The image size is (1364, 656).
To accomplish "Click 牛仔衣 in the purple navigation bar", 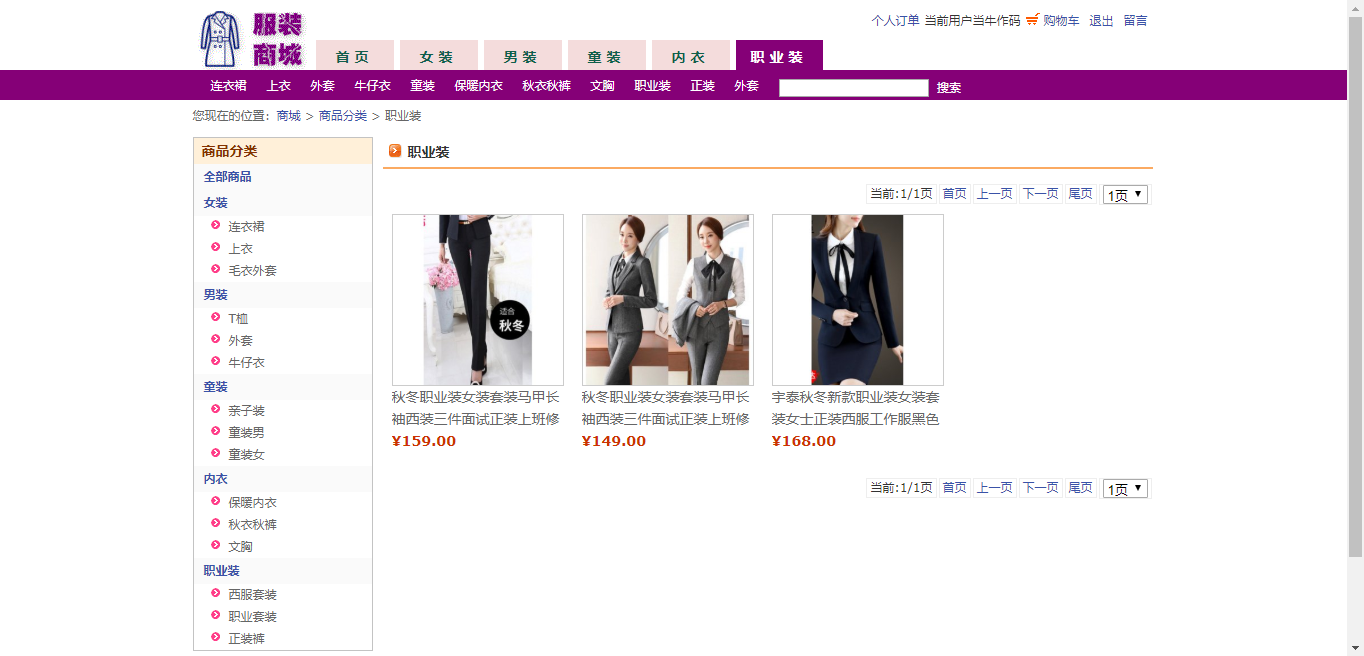I will tap(372, 86).
